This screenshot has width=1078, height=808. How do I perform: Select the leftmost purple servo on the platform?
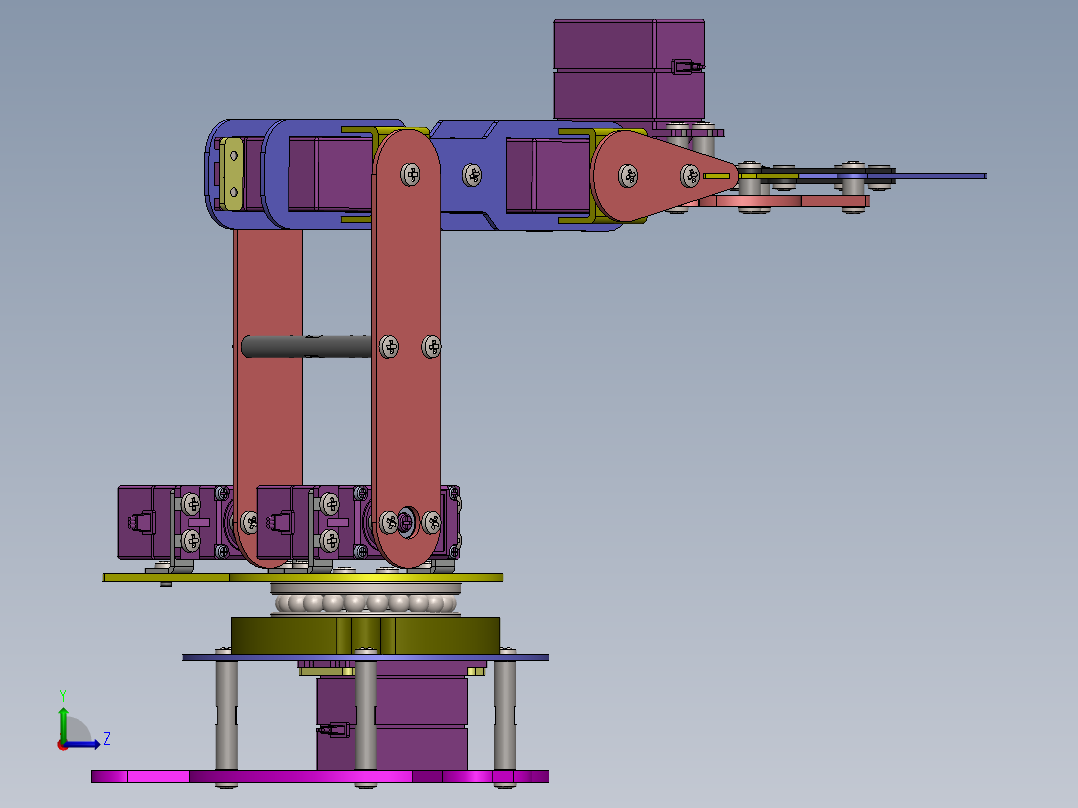coord(175,523)
